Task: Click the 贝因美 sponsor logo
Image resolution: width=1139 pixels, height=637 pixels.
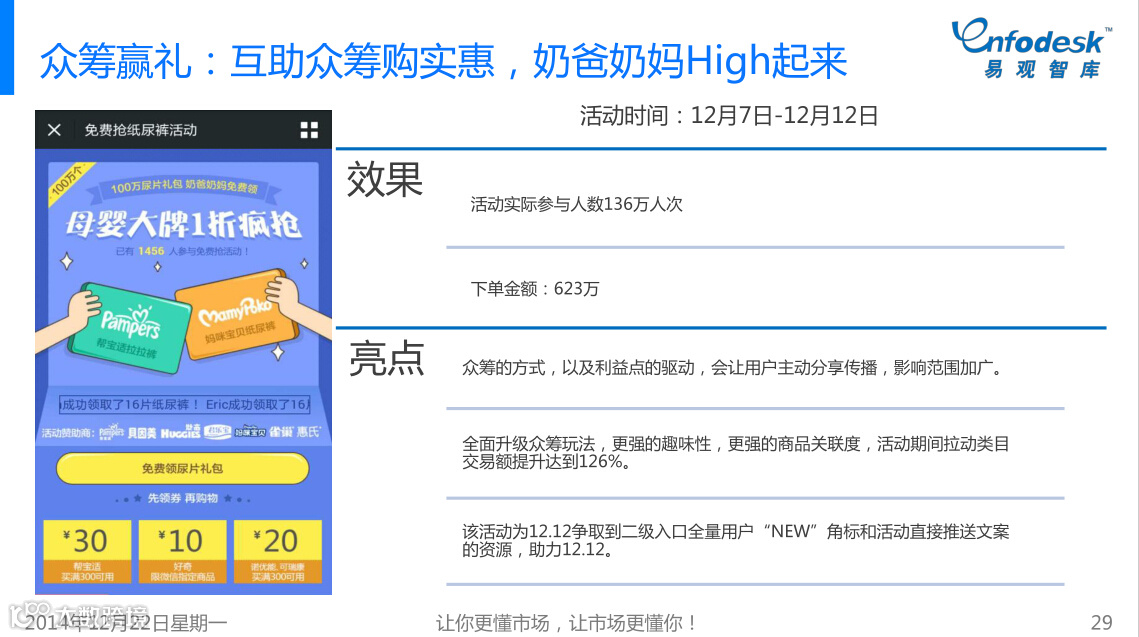Action: pyautogui.click(x=142, y=433)
